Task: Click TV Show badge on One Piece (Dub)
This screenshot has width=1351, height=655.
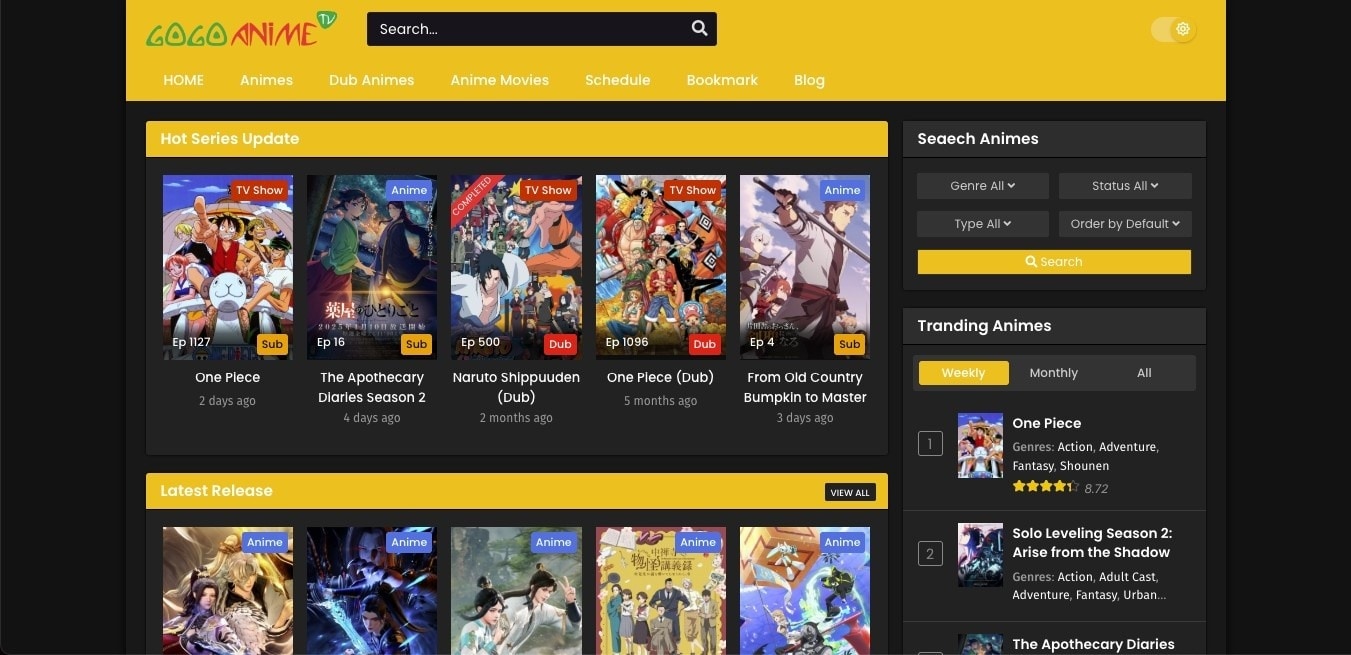Action: click(x=693, y=190)
